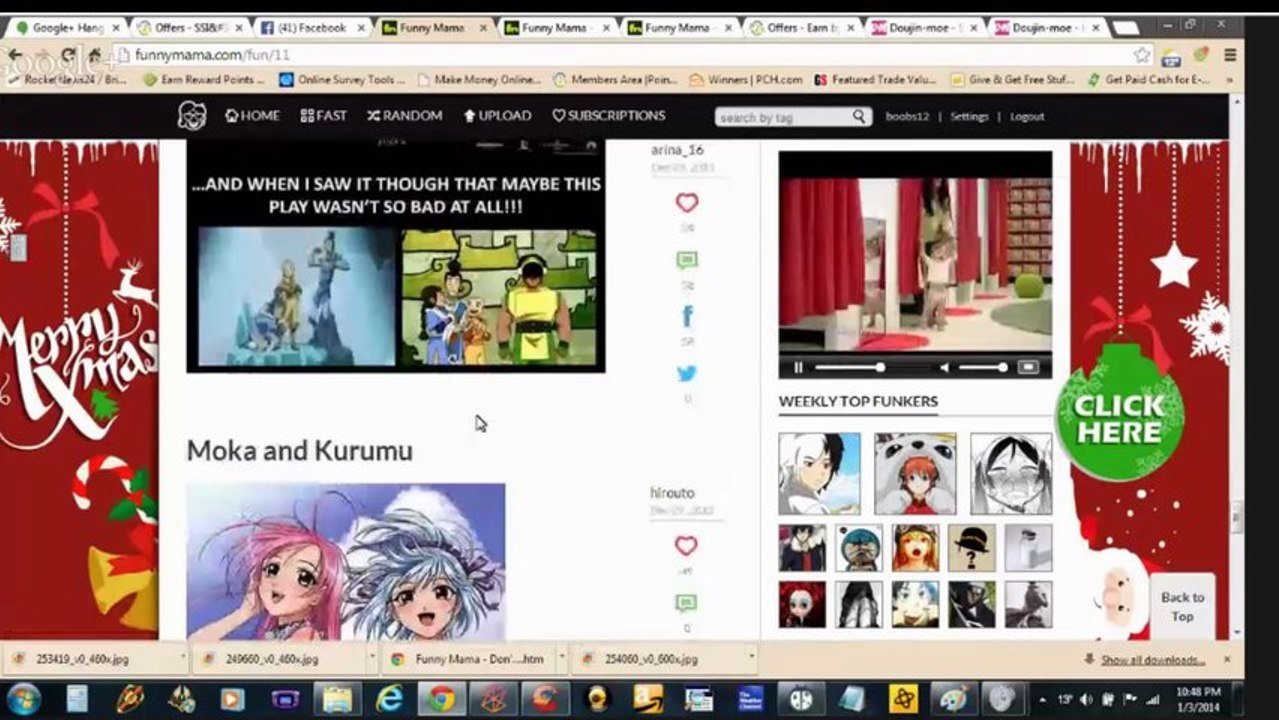Open the UPLOAD page

497,116
